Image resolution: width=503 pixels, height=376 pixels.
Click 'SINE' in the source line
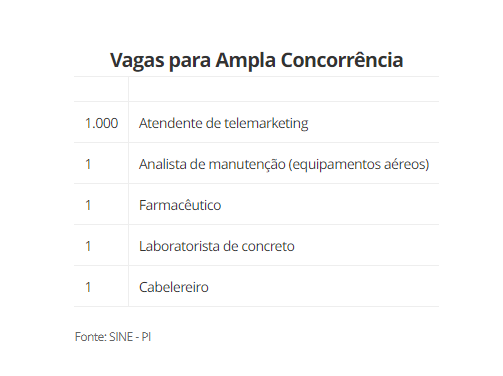click(121, 337)
